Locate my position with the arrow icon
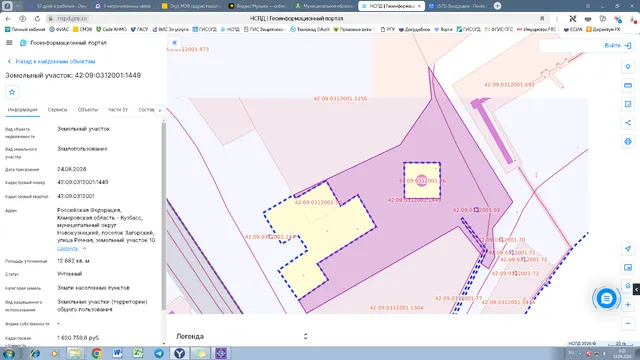Screen dimensions: 640x360 (x=628, y=249)
